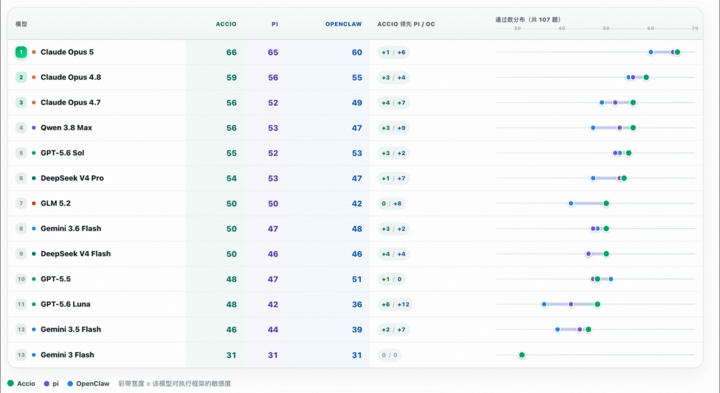720x393 pixels.
Task: Click the green Accio legend dot
Action: pos(11,383)
